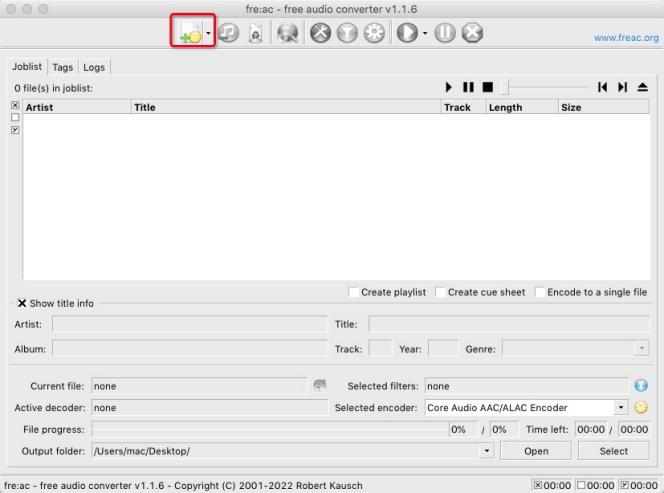Image resolution: width=664 pixels, height=493 pixels.
Task: Switch to the Tags tab
Action: pyautogui.click(x=63, y=67)
